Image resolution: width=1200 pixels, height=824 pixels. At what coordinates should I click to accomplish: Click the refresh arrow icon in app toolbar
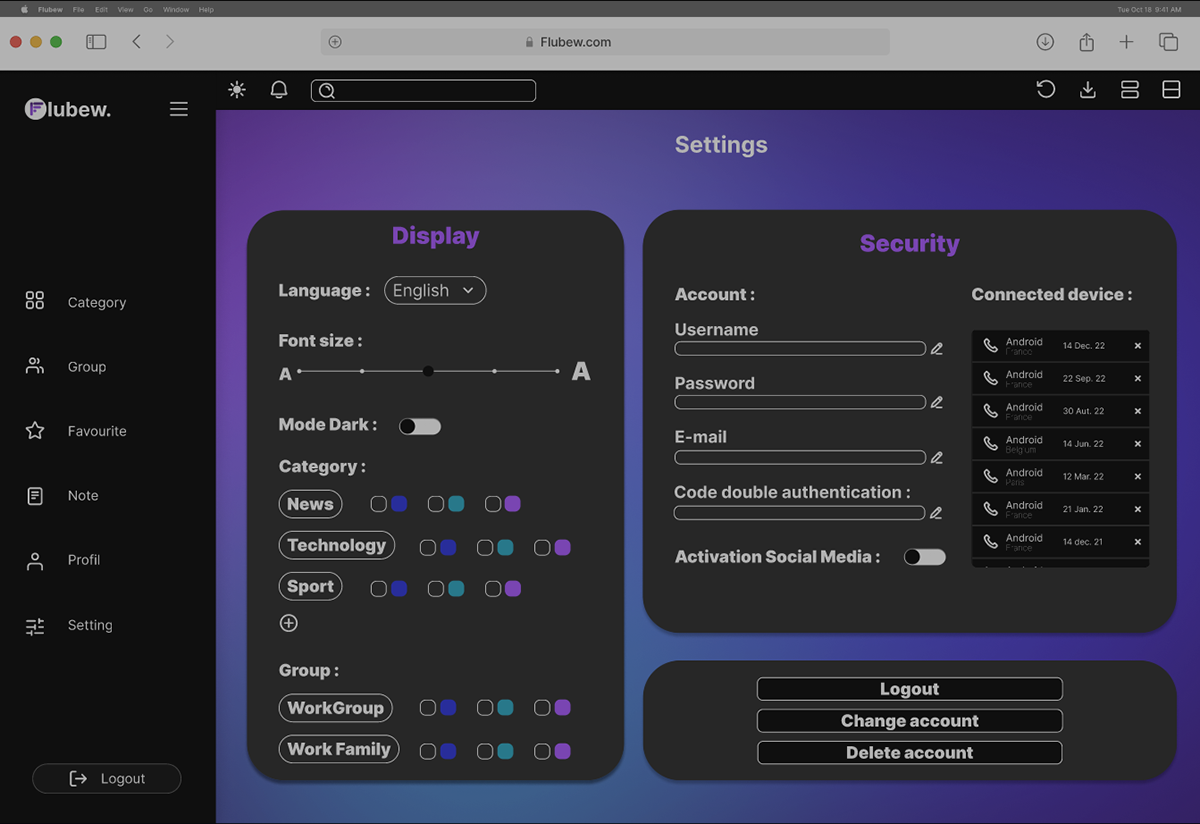1046,89
